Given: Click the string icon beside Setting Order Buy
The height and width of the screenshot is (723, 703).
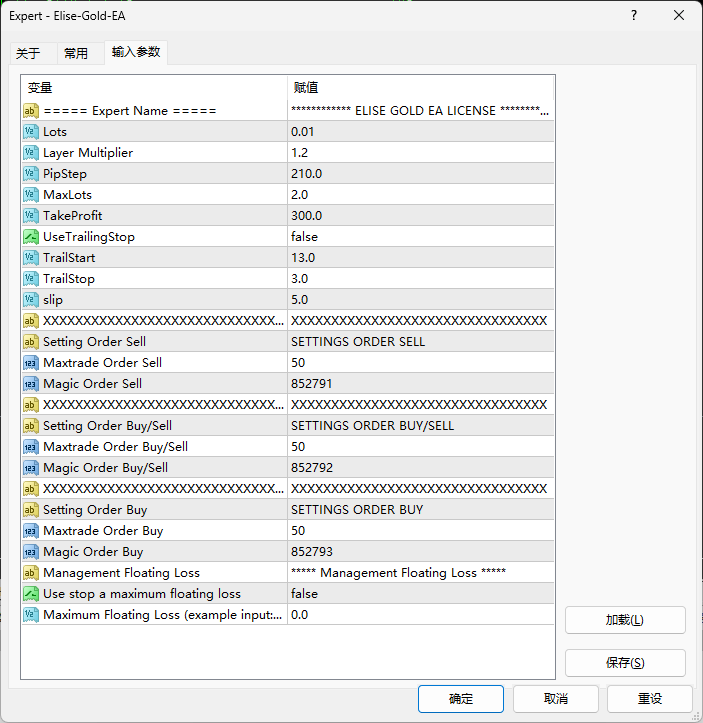Looking at the screenshot, I should pyautogui.click(x=30, y=510).
